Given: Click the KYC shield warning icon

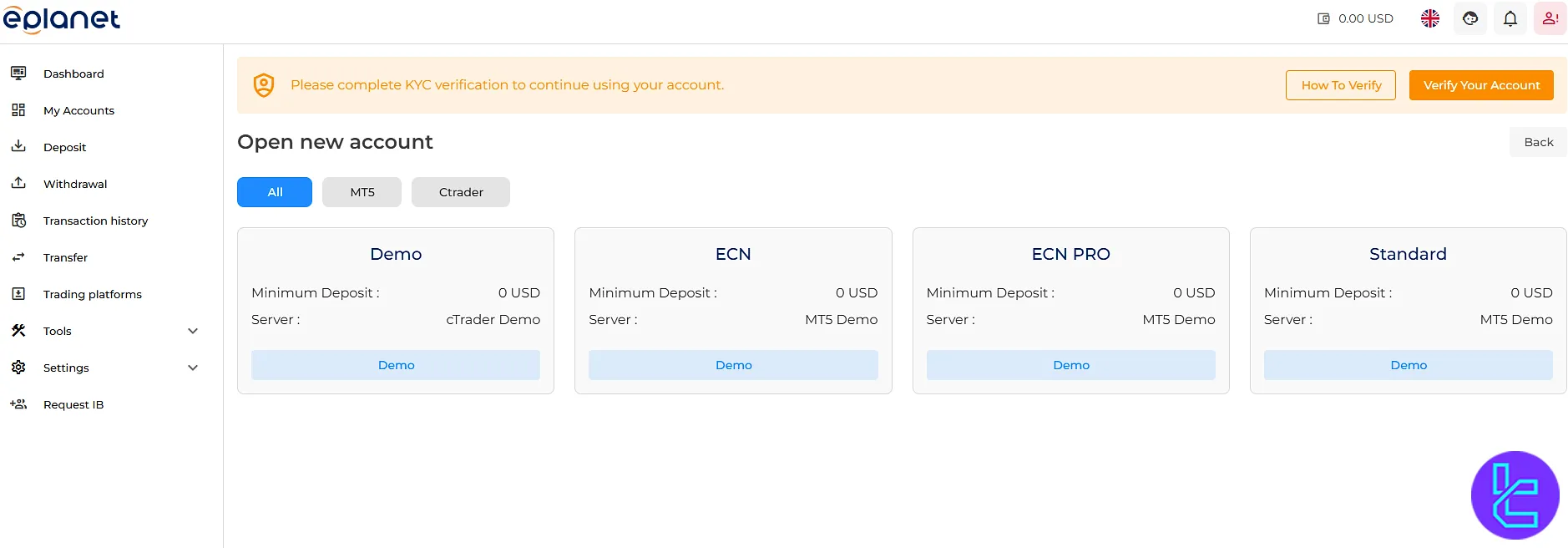Looking at the screenshot, I should pos(264,85).
